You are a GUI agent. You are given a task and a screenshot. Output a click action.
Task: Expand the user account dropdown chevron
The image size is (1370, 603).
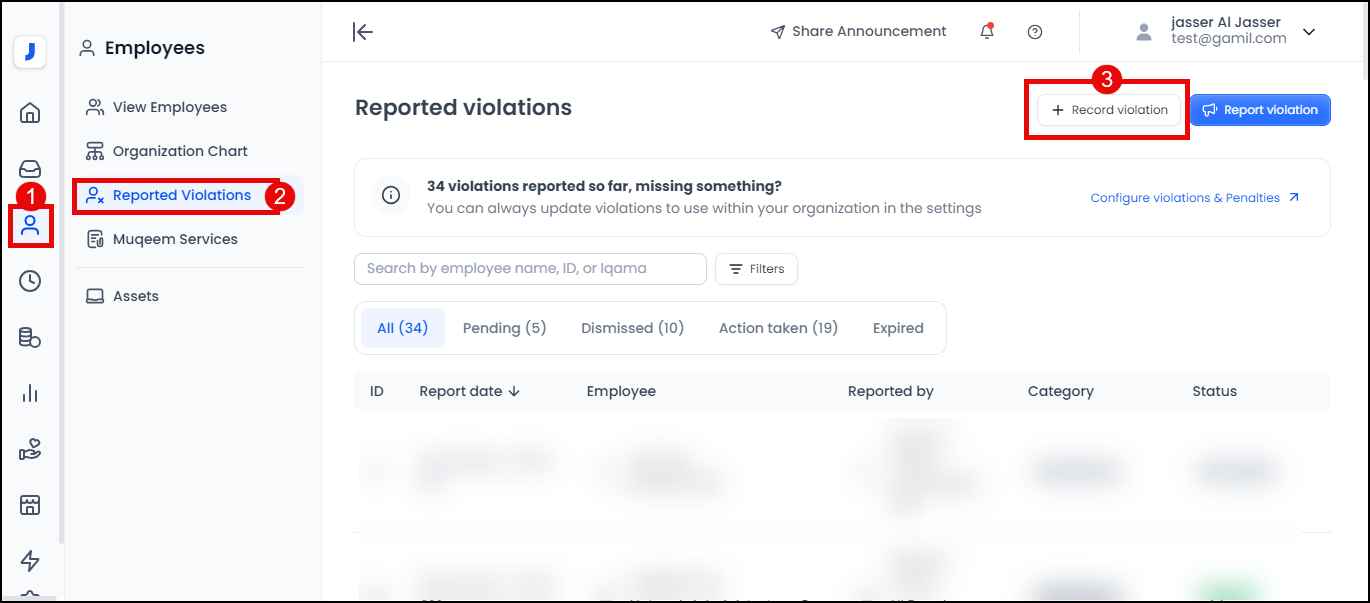tap(1309, 32)
